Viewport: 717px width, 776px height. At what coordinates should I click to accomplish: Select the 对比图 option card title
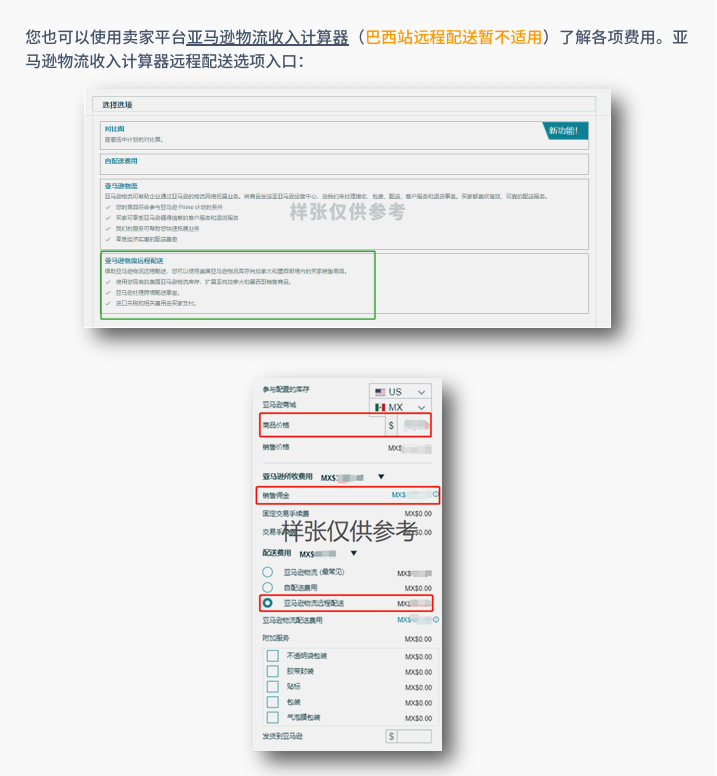coord(114,129)
